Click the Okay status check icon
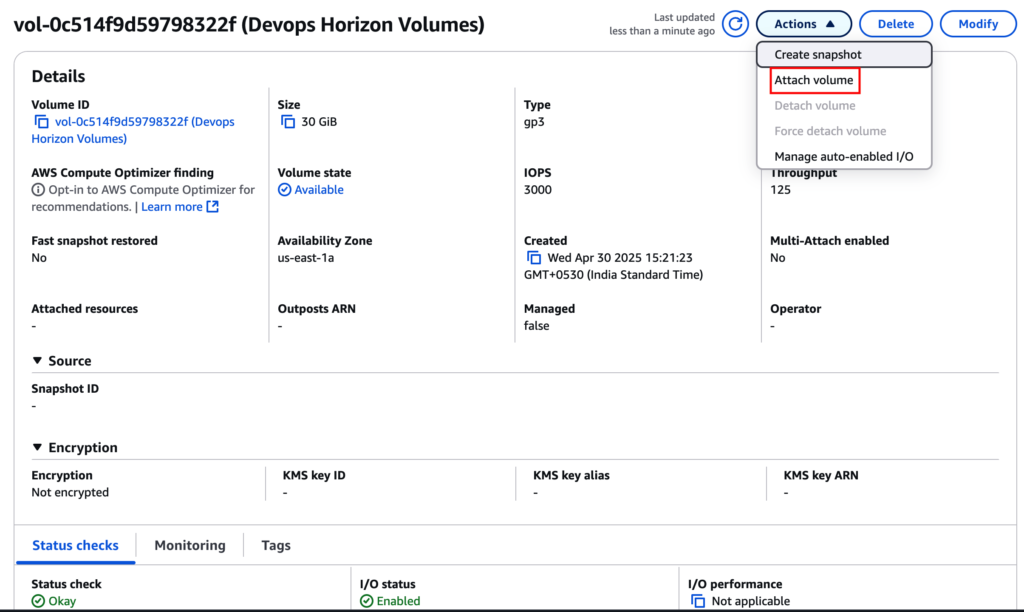1024x612 pixels. pyautogui.click(x=38, y=601)
